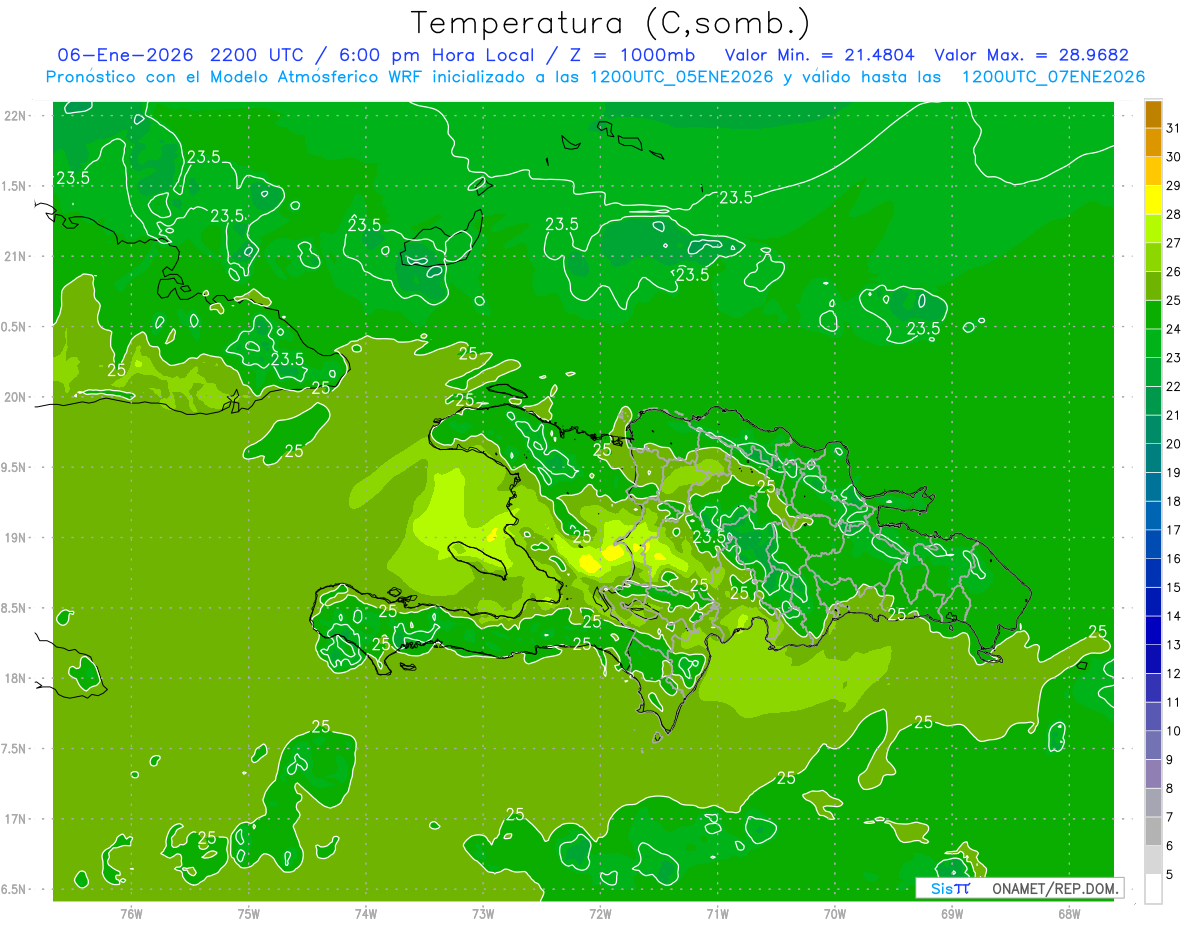1200x927 pixels.
Task: Pick the olive-green swatch between 25 and 26
Action: pos(1153,285)
